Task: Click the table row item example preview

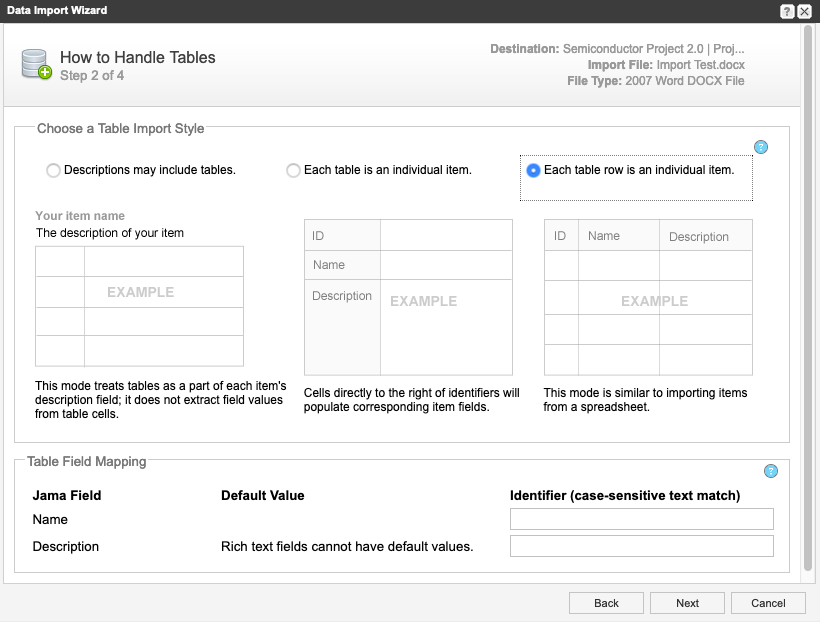Action: pos(648,298)
